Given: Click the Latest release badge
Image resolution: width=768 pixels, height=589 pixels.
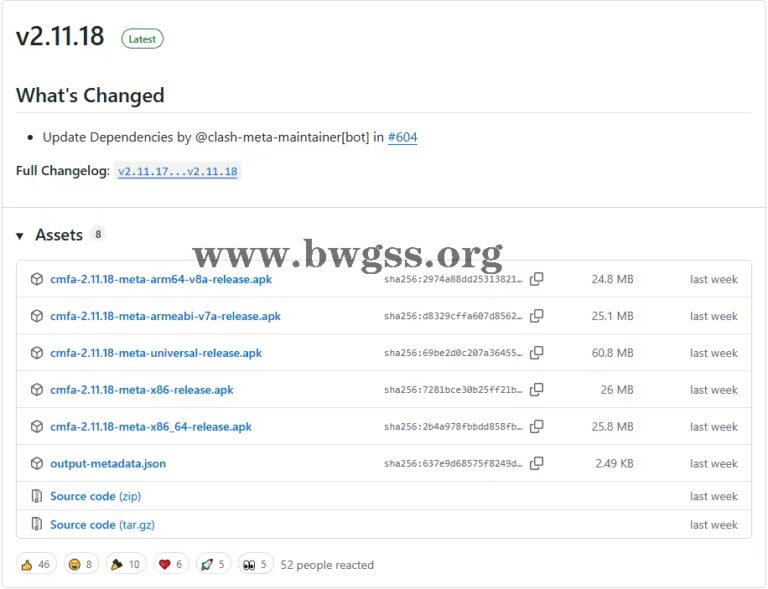Looking at the screenshot, I should pyautogui.click(x=142, y=39).
